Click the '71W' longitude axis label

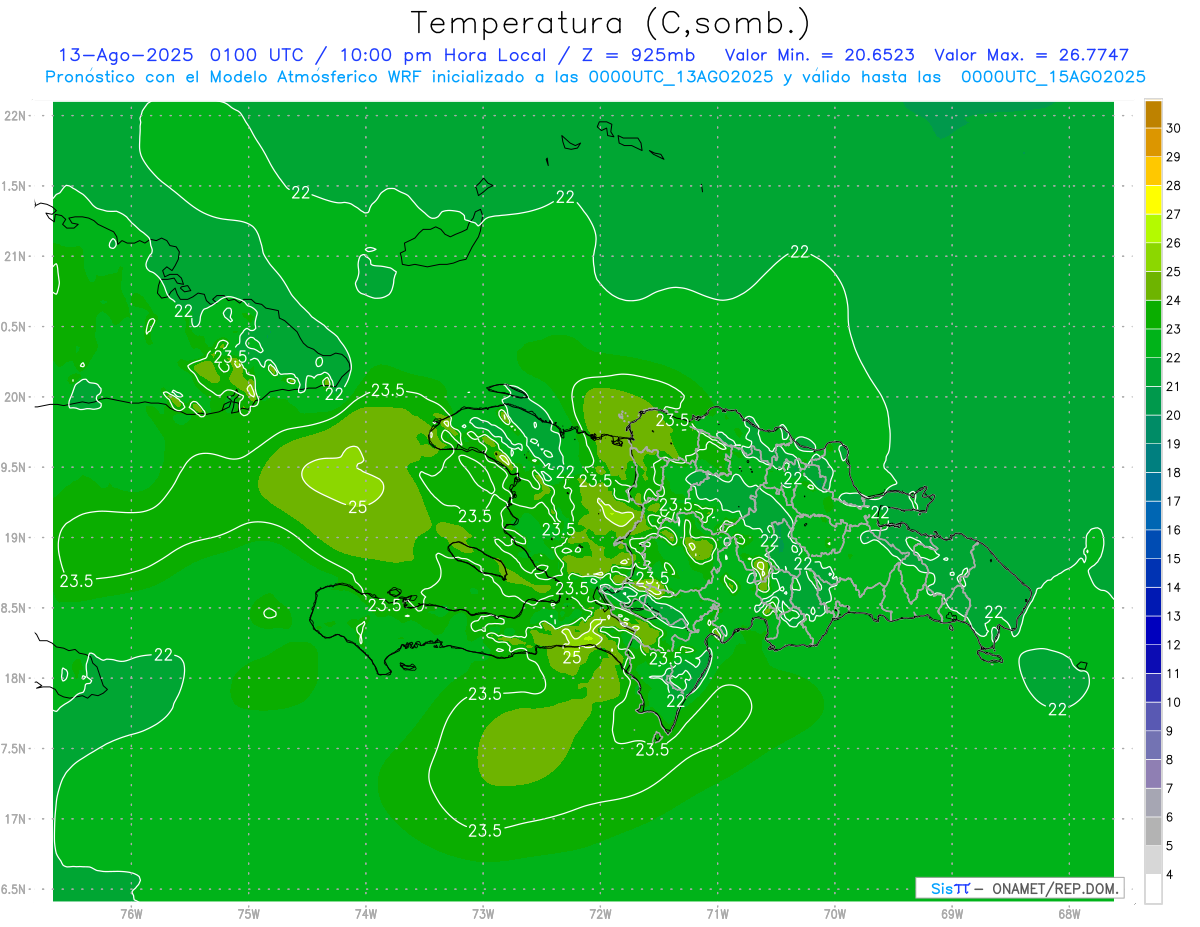coord(717,913)
